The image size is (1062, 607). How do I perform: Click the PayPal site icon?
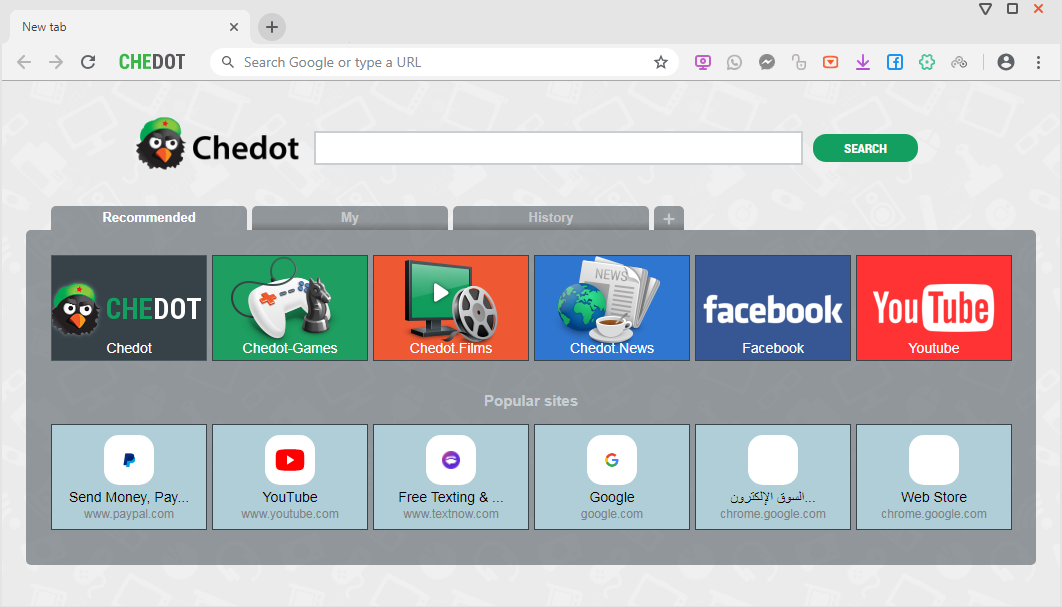pyautogui.click(x=129, y=460)
